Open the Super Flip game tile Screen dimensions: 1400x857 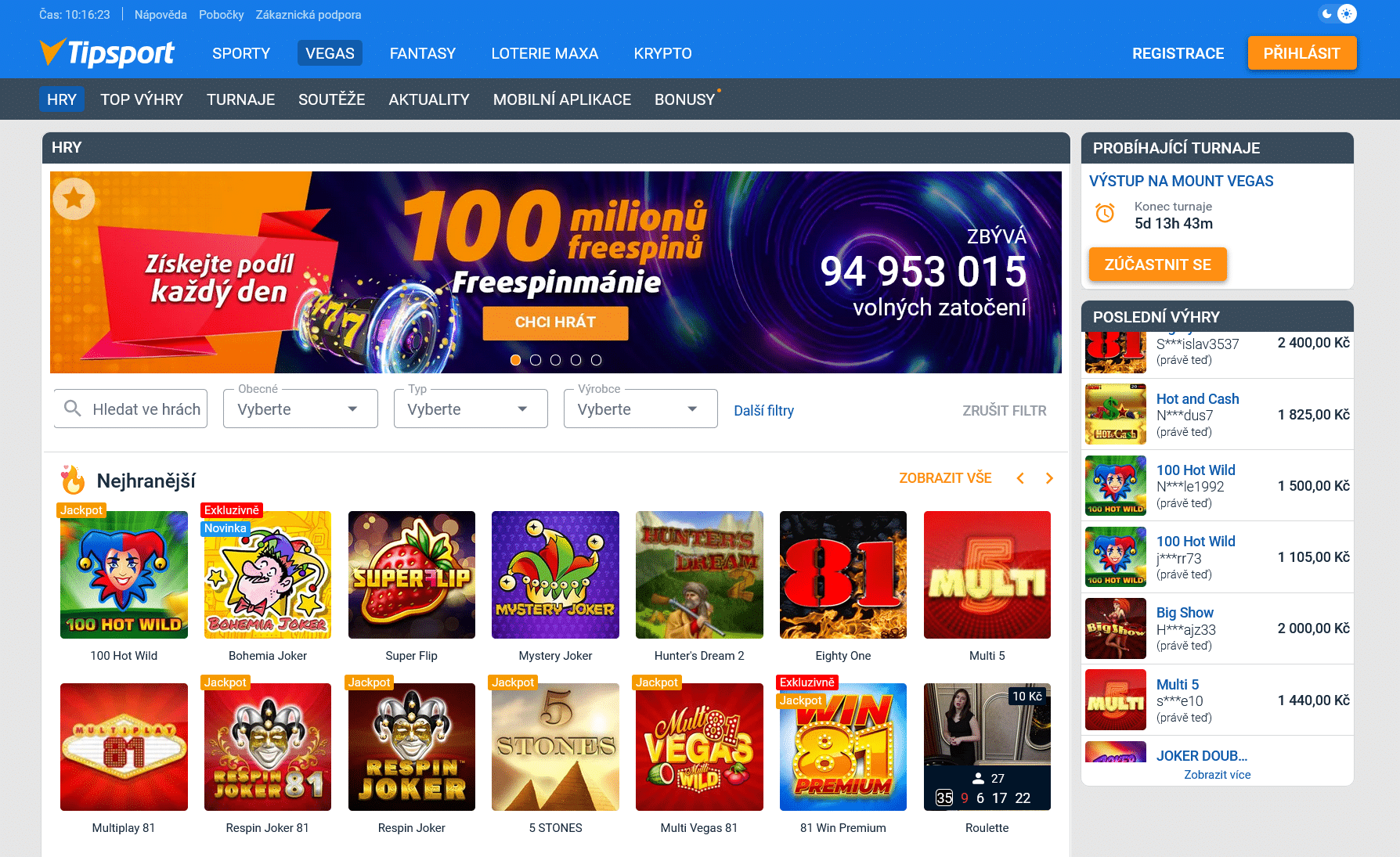(412, 574)
